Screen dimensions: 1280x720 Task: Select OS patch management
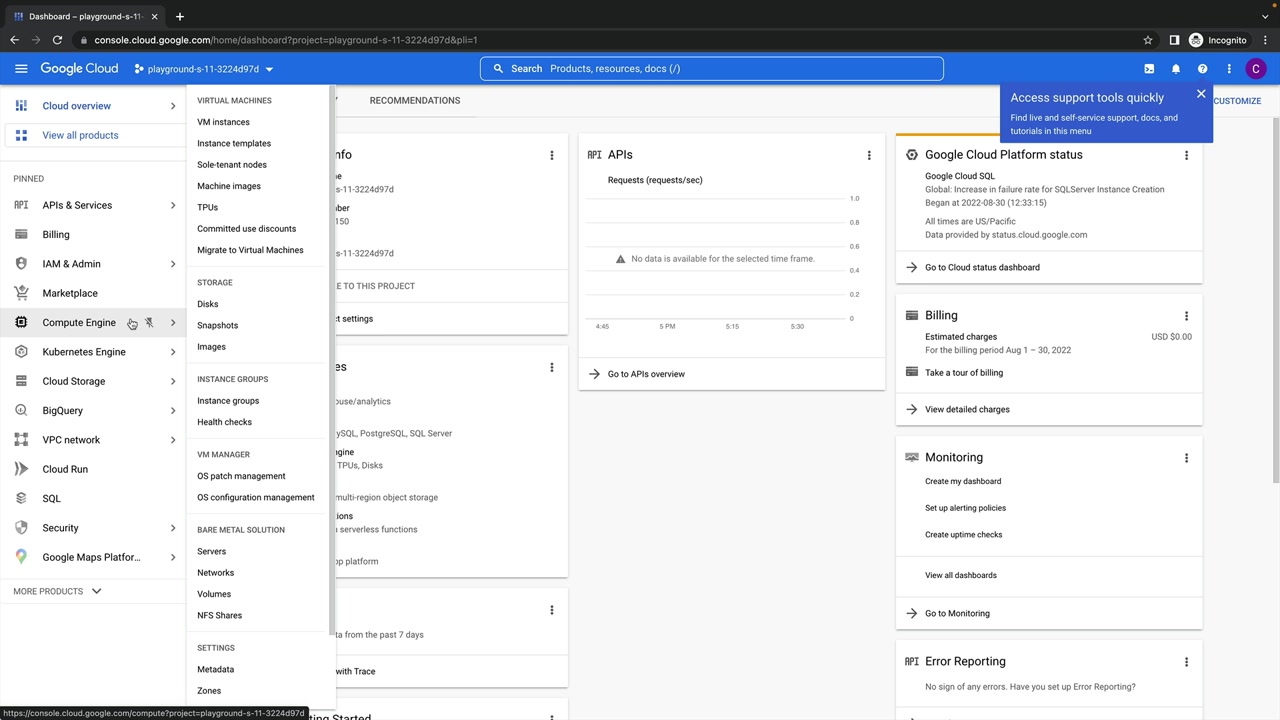pos(241,476)
